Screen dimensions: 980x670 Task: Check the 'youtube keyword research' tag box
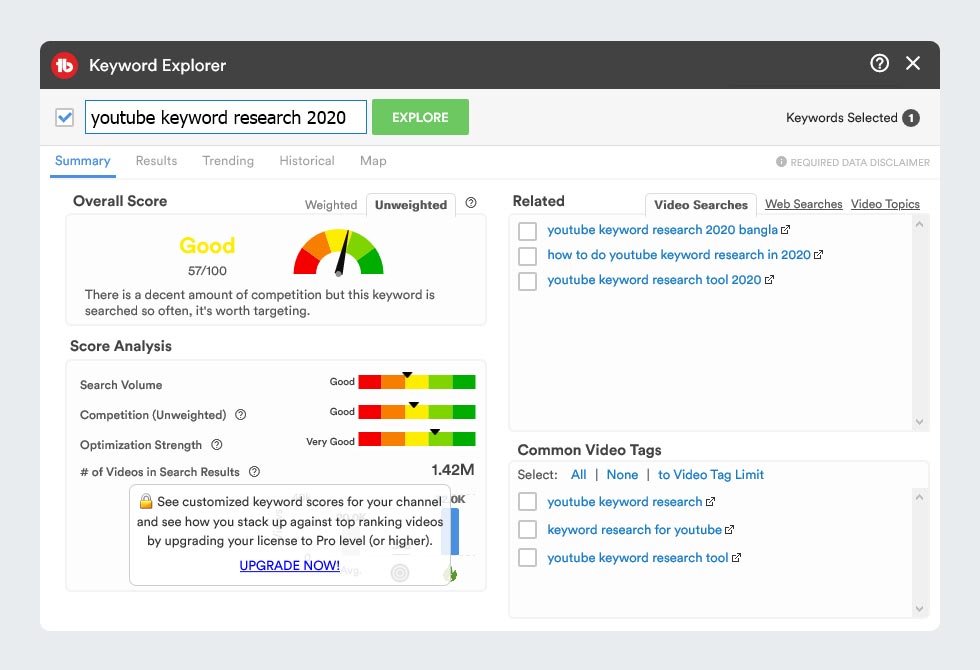pyautogui.click(x=528, y=502)
